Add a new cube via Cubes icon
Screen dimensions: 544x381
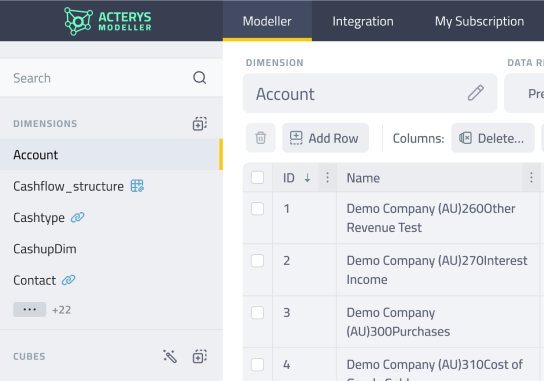pyautogui.click(x=199, y=356)
